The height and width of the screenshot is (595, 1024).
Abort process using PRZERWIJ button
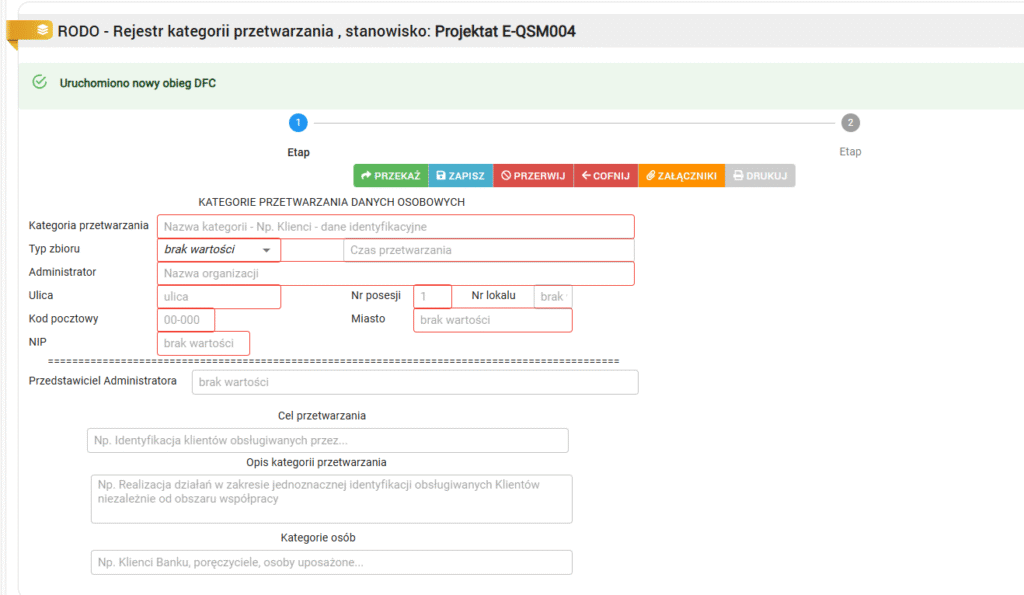click(x=533, y=176)
